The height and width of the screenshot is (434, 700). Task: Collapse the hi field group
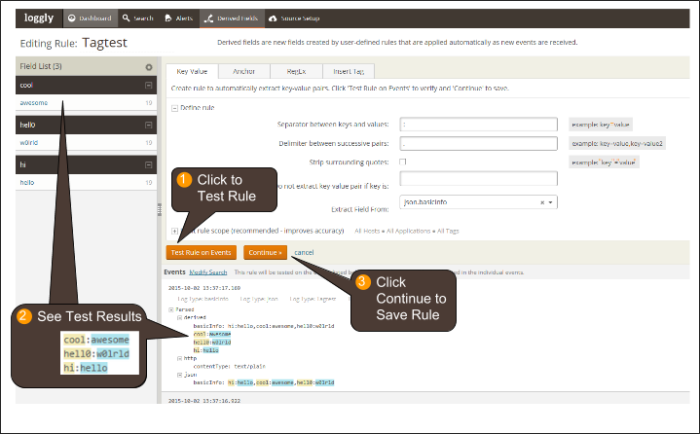coord(149,164)
